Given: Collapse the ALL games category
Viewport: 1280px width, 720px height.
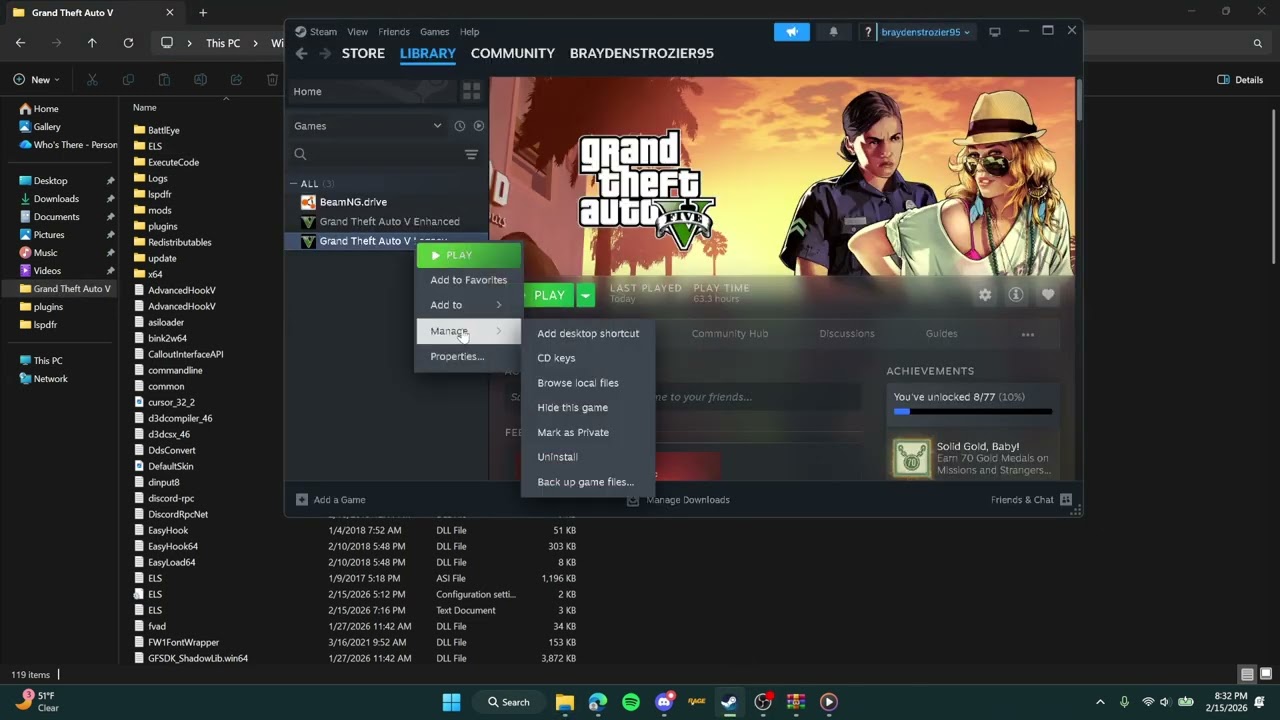Looking at the screenshot, I should point(293,184).
